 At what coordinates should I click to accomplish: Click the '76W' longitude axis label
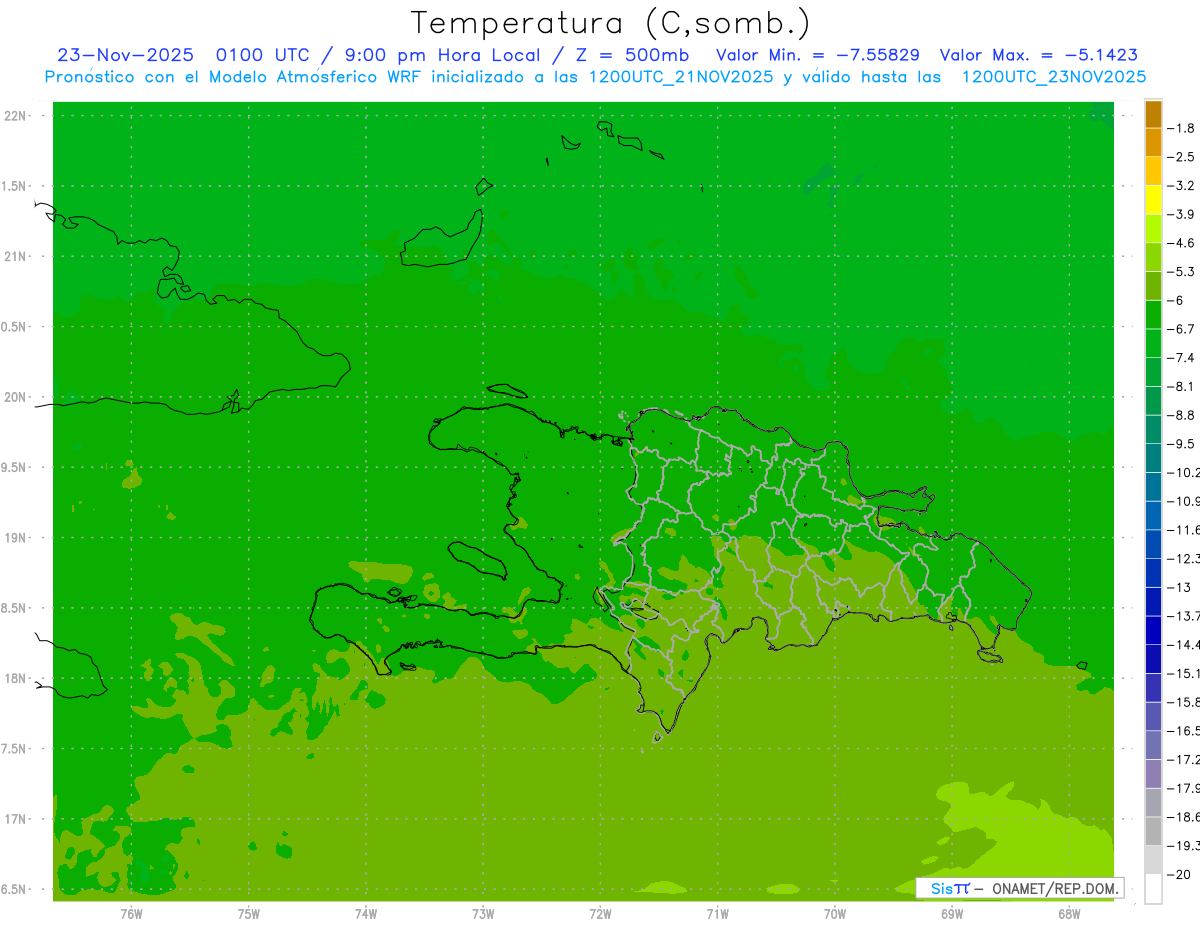[131, 914]
